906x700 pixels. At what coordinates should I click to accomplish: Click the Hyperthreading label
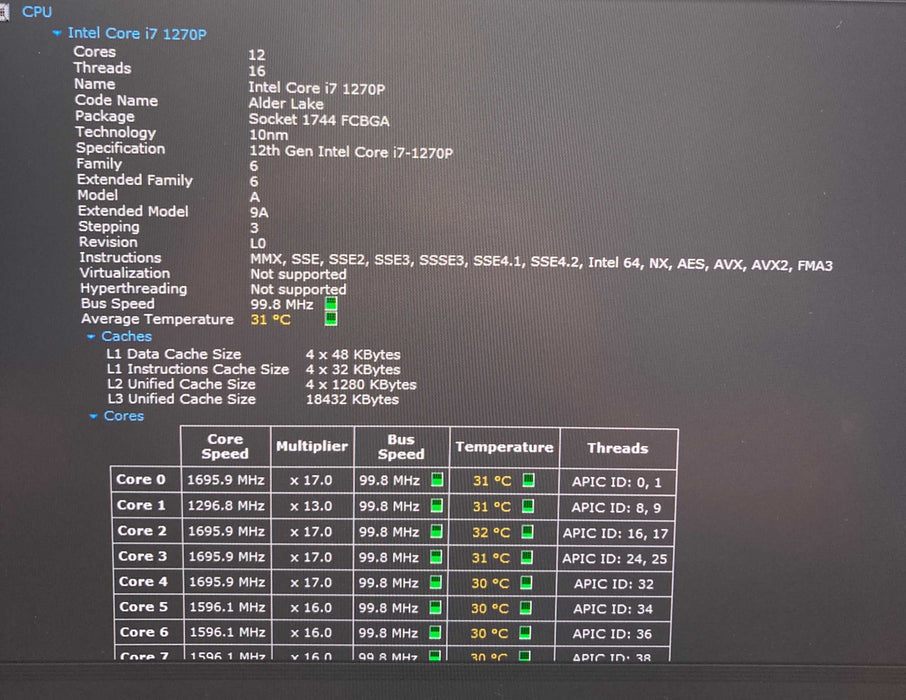tap(133, 288)
